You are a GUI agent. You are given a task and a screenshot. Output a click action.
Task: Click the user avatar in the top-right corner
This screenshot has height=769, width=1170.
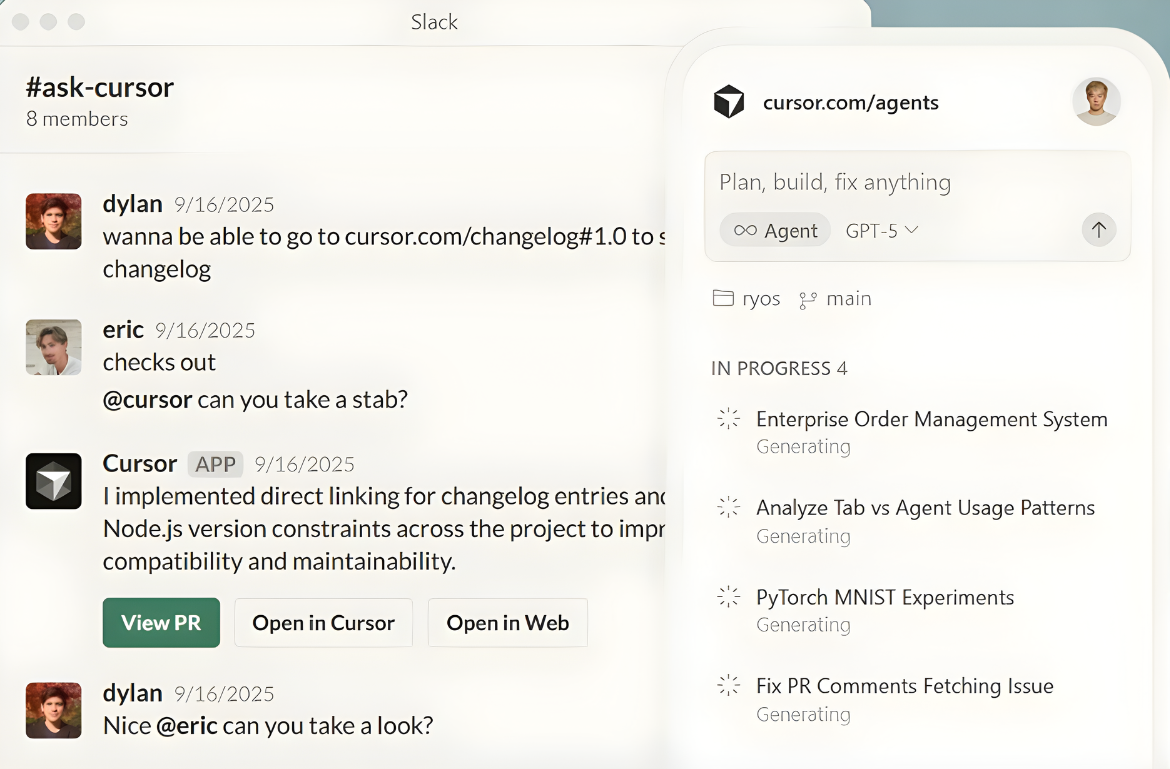pyautogui.click(x=1097, y=101)
